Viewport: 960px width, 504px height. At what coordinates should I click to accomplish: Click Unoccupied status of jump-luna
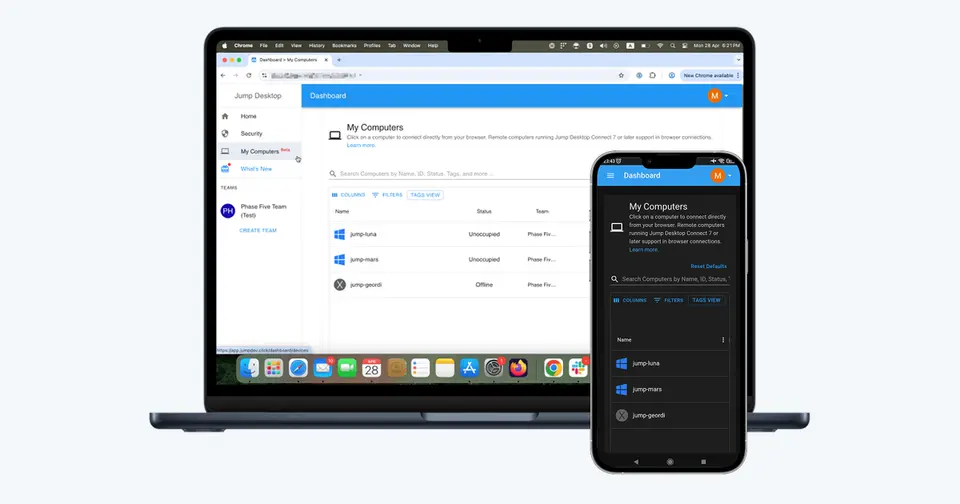[484, 234]
